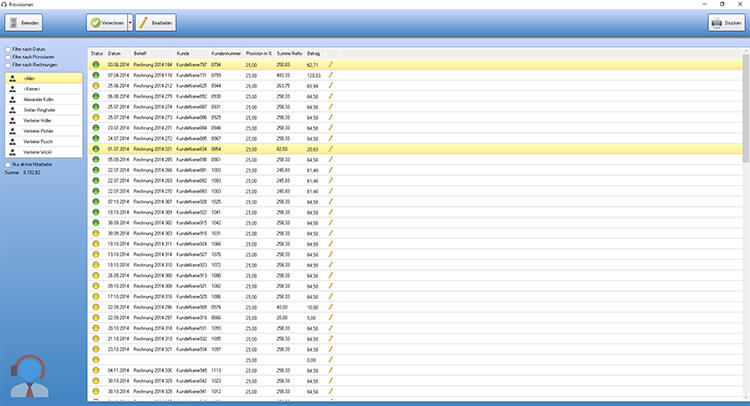Sort table by the Status column header
750x406 pixels.
(97, 54)
